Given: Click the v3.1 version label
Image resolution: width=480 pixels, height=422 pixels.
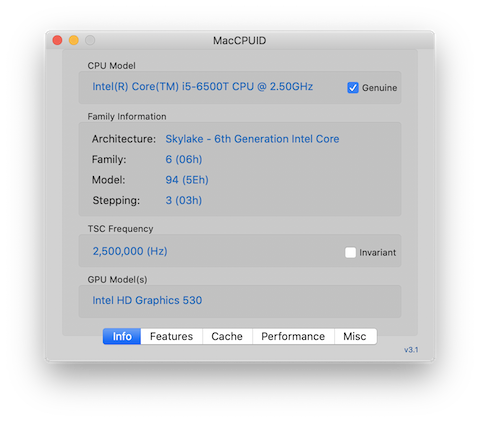Looking at the screenshot, I should coord(411,350).
